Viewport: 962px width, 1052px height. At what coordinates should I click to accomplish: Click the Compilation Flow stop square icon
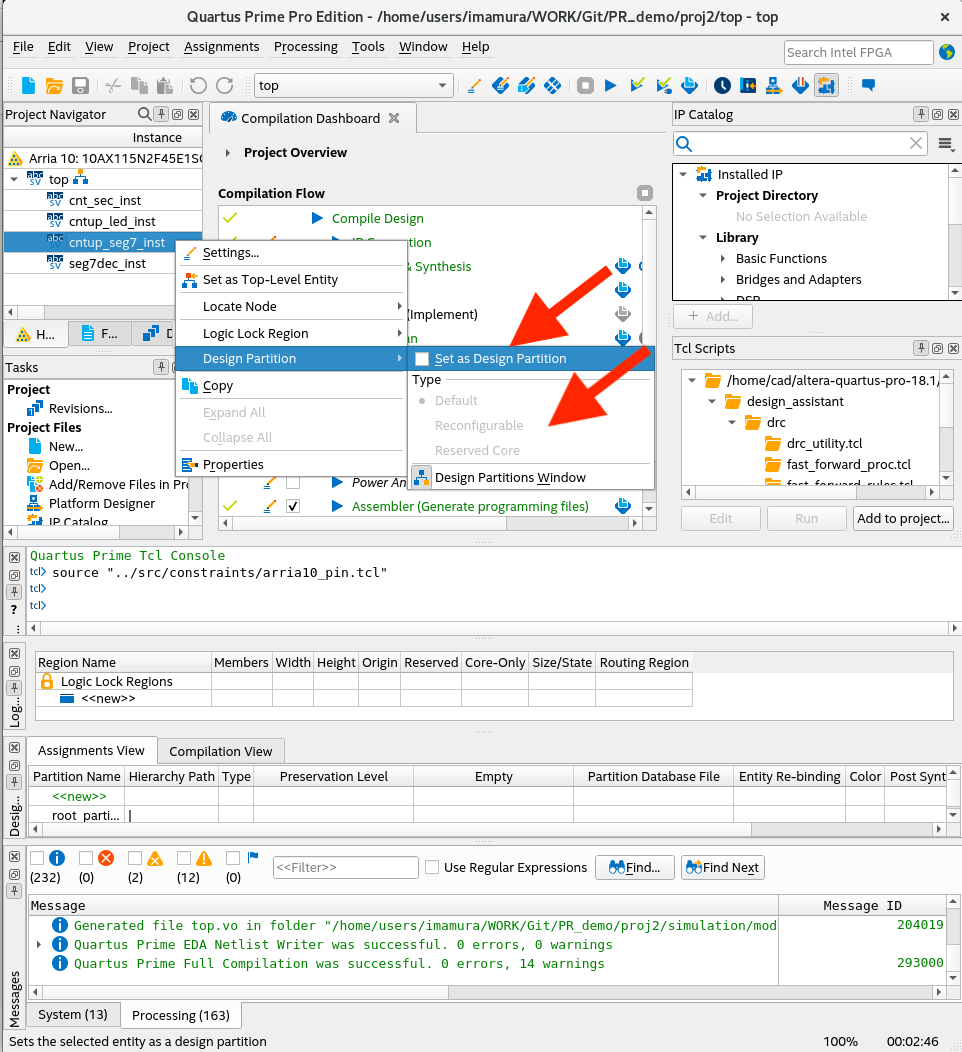click(x=645, y=193)
